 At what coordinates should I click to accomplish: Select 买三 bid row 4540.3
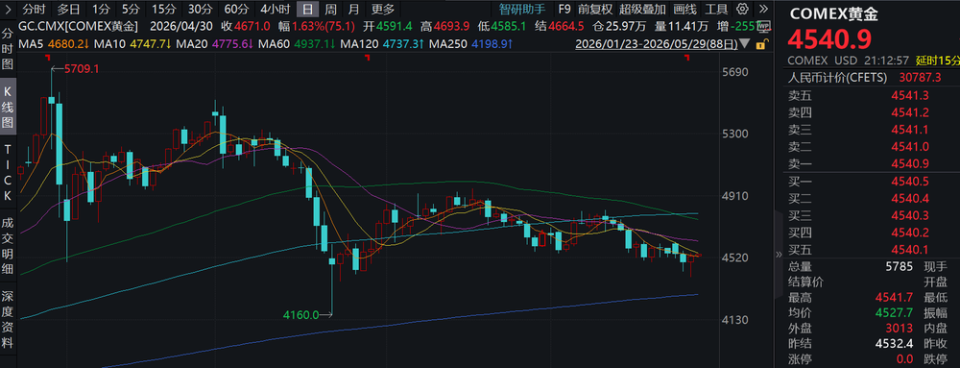[x=871, y=215]
